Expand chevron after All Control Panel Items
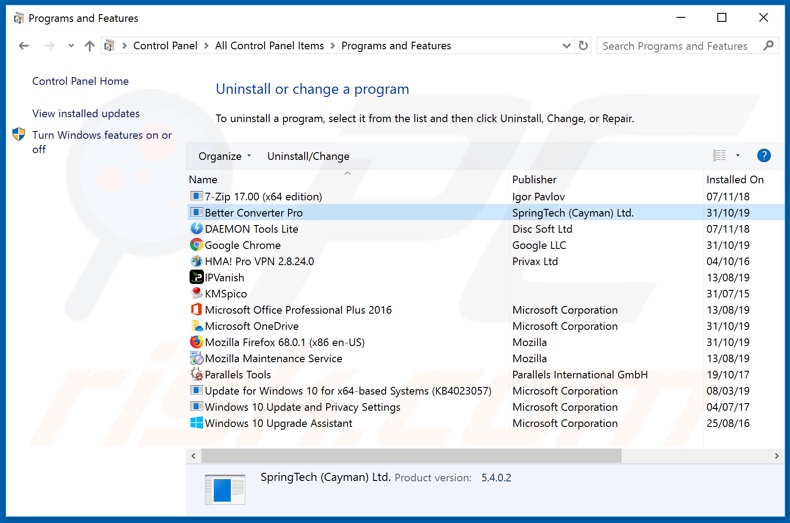790x523 pixels. [x=333, y=46]
